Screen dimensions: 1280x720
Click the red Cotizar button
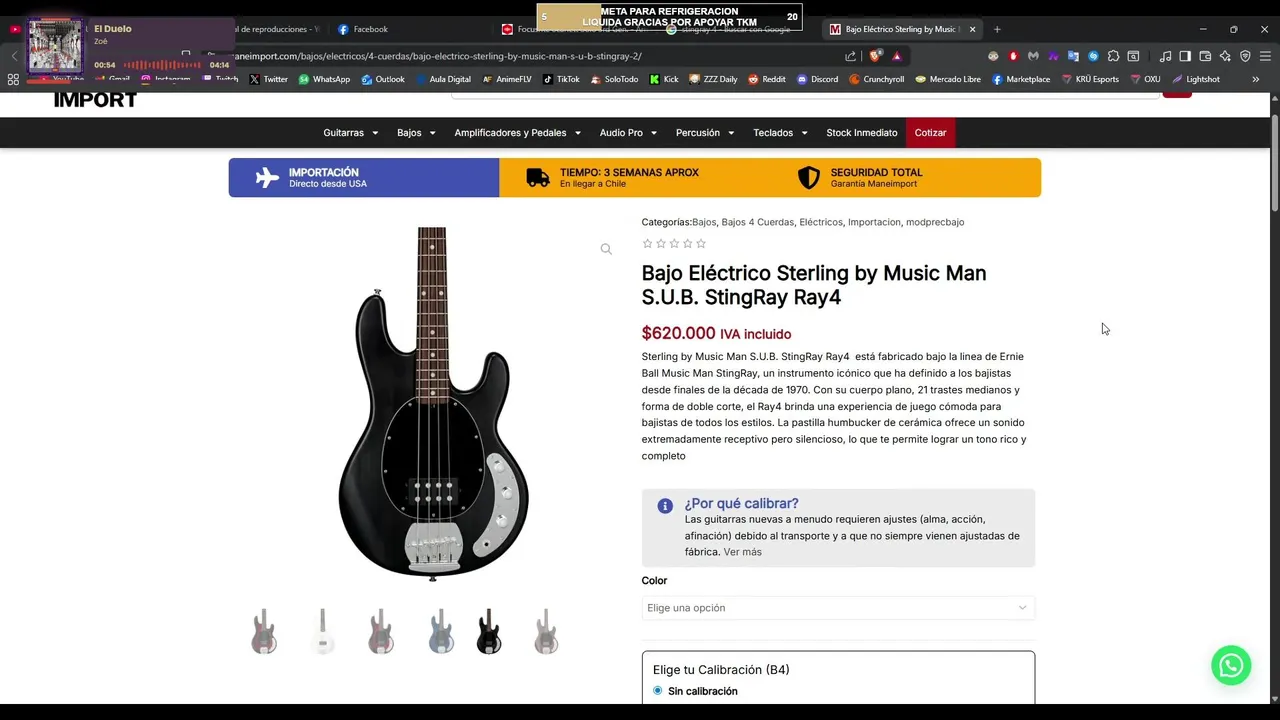[930, 132]
